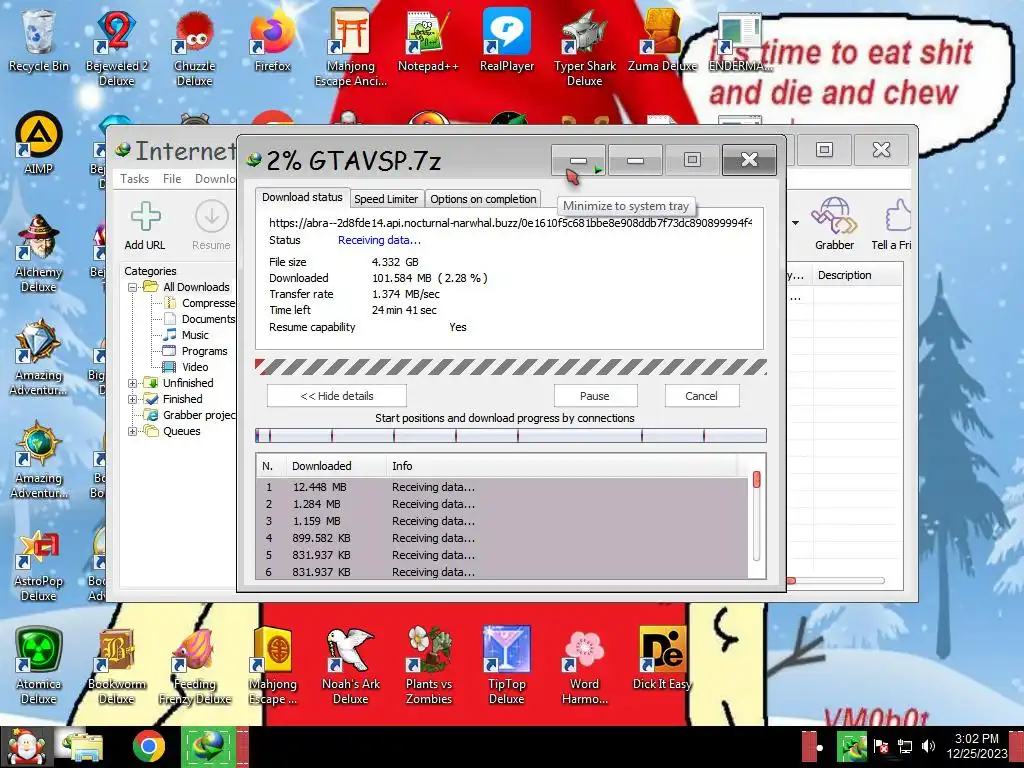Viewport: 1024px width, 768px height.
Task: Click Grabber in IDM main toolbar
Action: (x=834, y=225)
